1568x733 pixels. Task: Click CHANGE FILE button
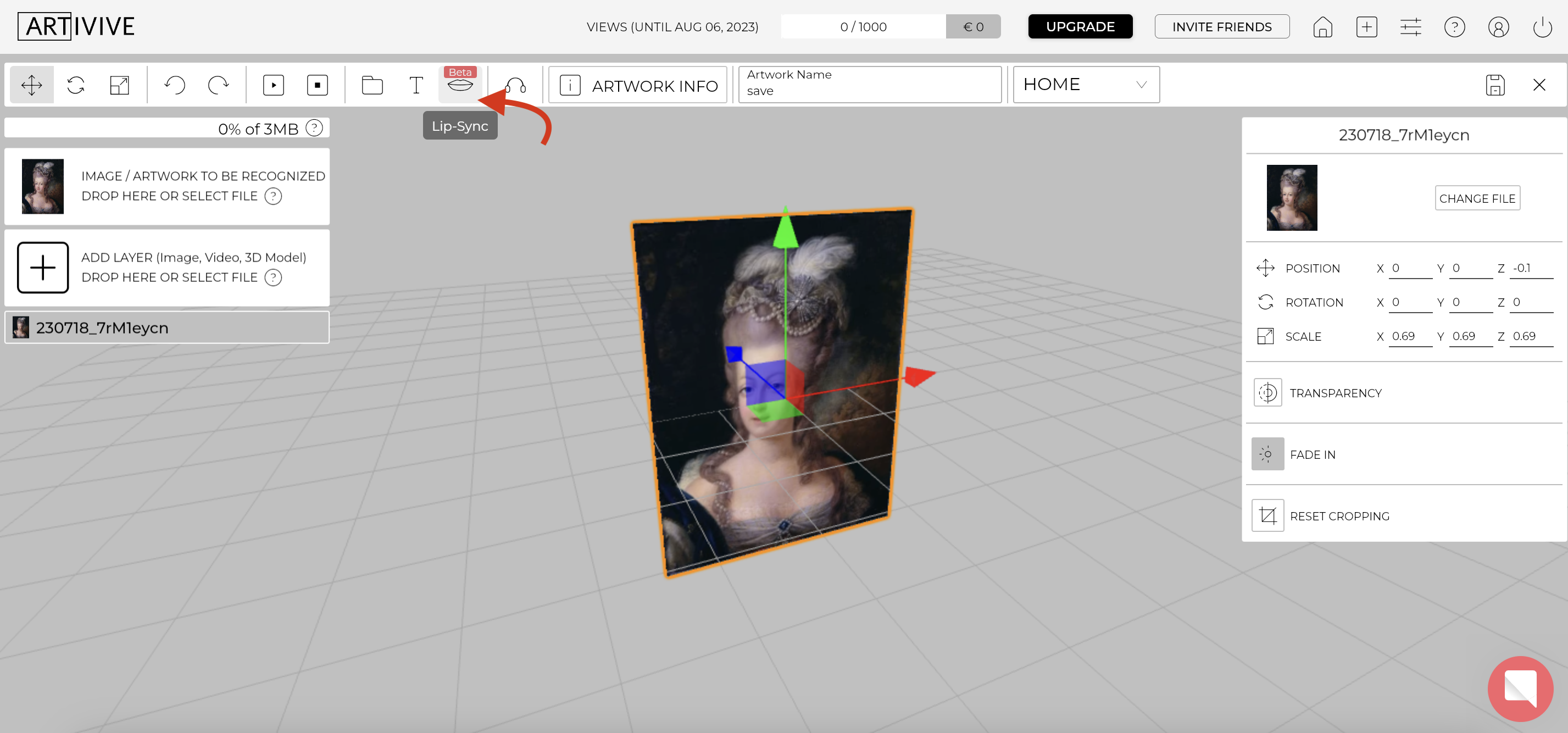[x=1477, y=198]
